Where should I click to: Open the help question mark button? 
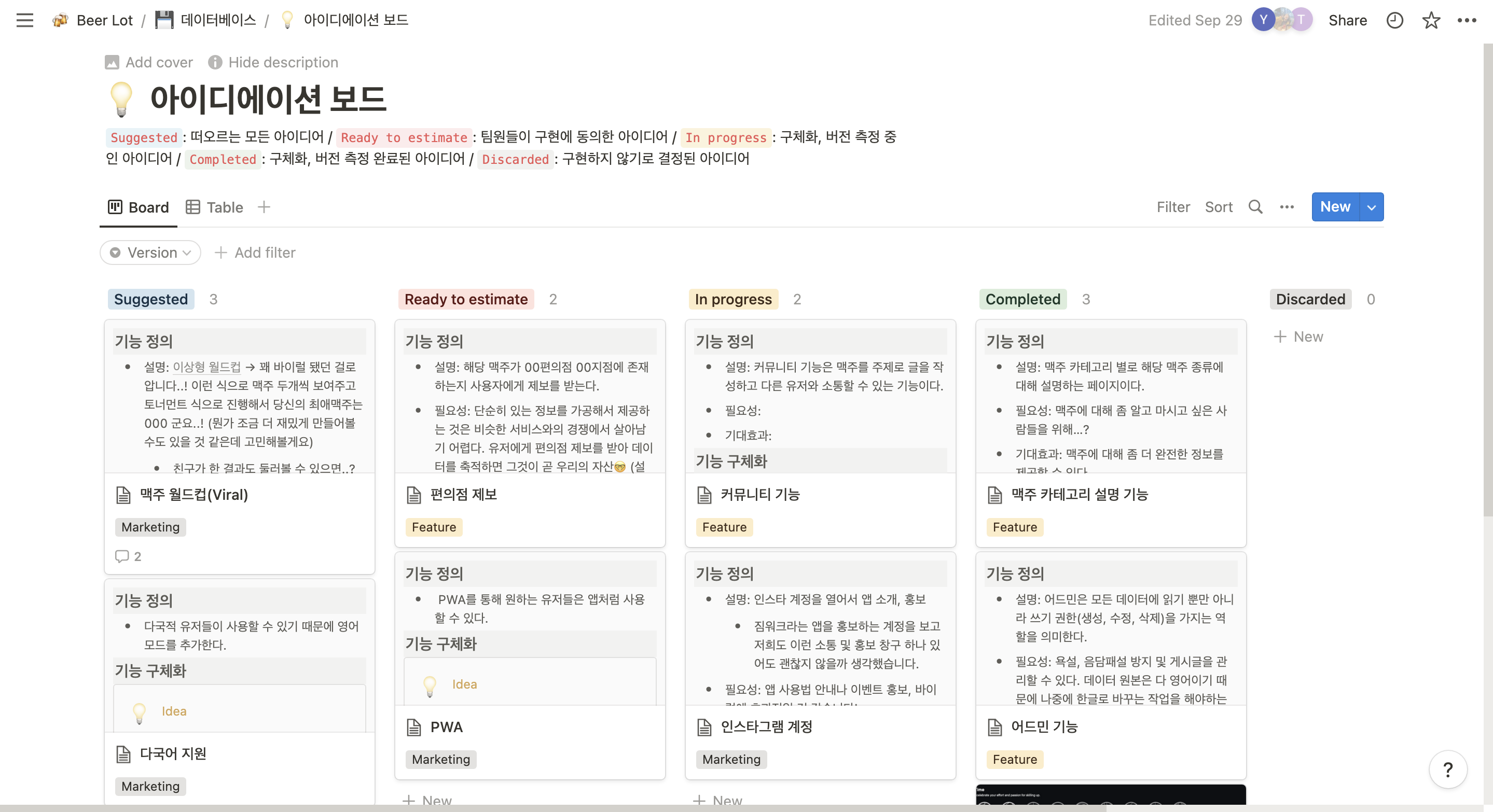tap(1447, 769)
